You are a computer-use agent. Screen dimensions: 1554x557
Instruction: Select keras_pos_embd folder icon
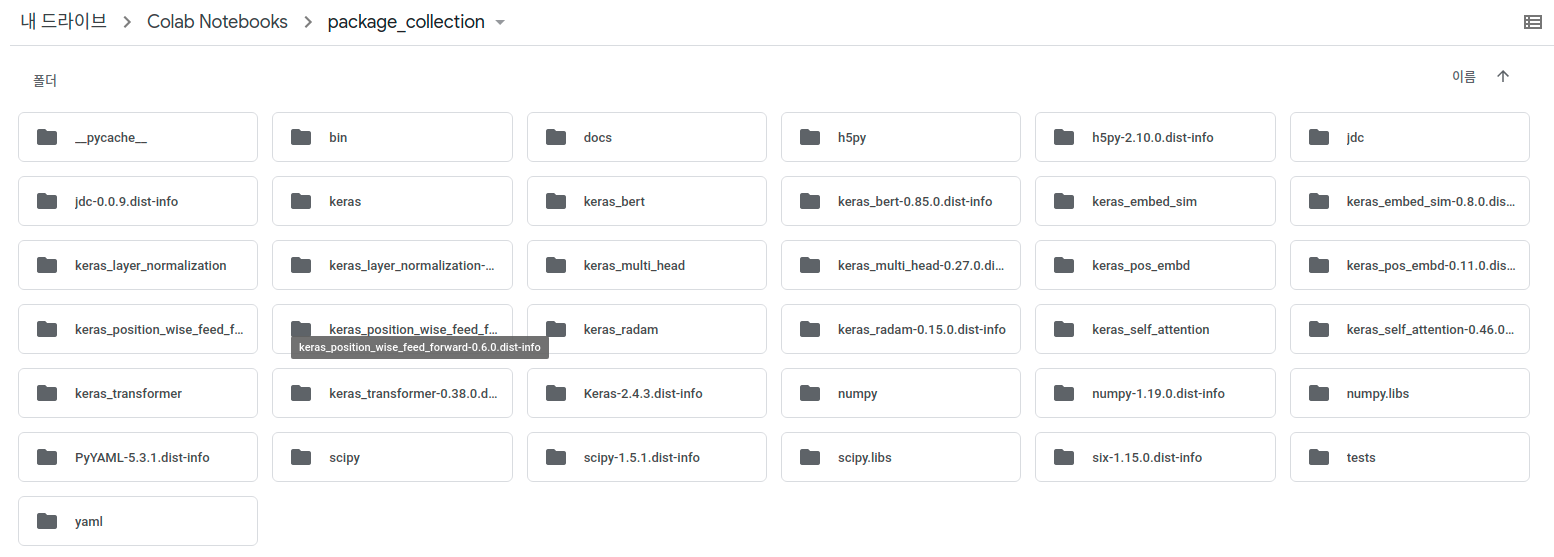[x=1064, y=265]
